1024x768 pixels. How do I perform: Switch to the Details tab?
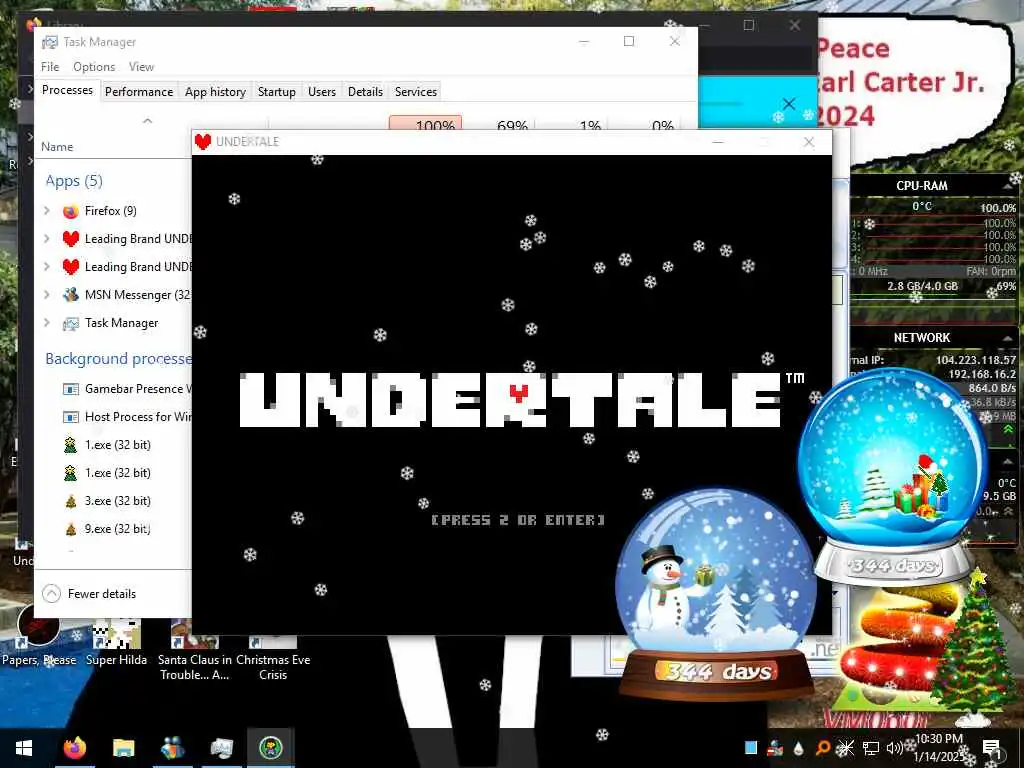(x=365, y=92)
